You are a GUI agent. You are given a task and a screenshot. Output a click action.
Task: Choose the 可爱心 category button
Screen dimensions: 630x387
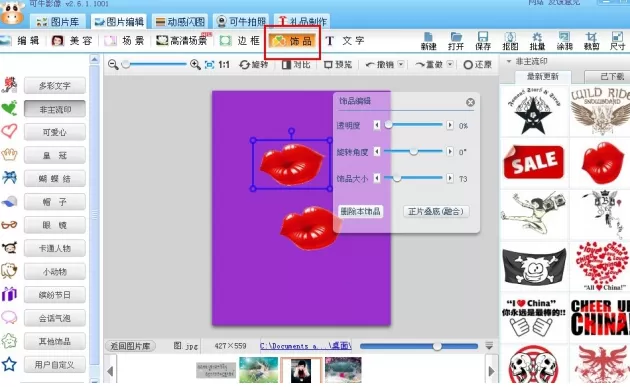pos(55,132)
